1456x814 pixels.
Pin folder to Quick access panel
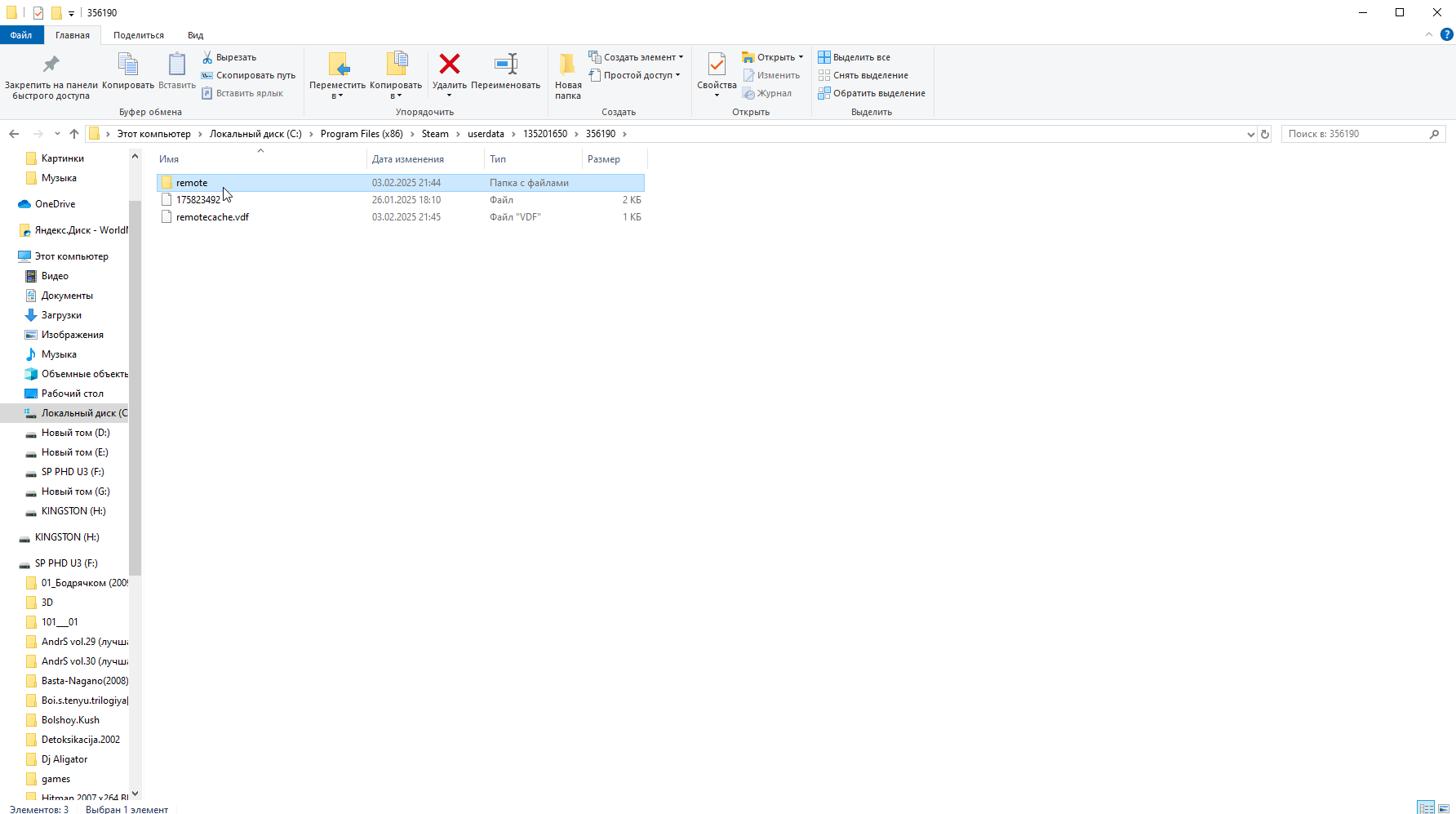click(51, 76)
